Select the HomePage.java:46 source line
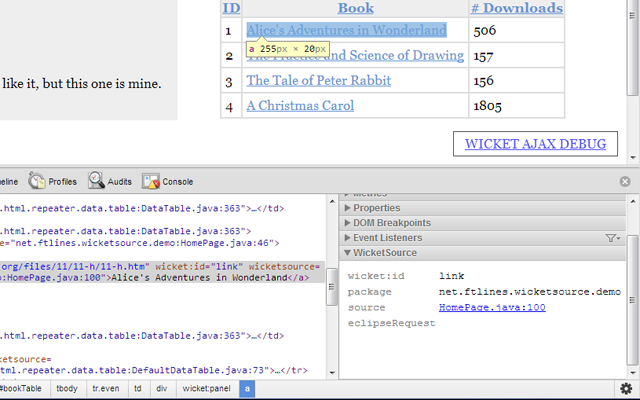 point(140,243)
